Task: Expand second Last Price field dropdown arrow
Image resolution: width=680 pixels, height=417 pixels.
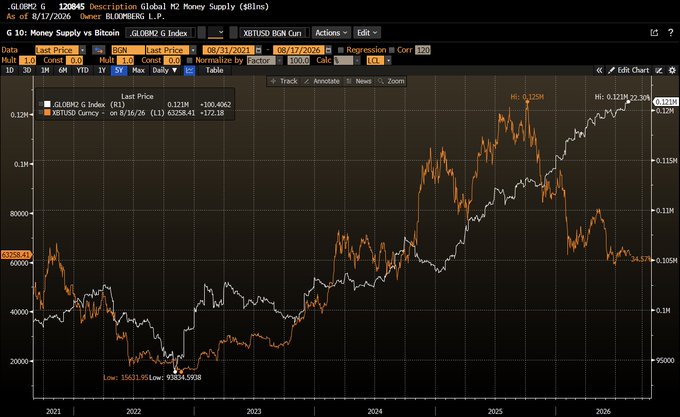Action: pyautogui.click(x=193, y=50)
